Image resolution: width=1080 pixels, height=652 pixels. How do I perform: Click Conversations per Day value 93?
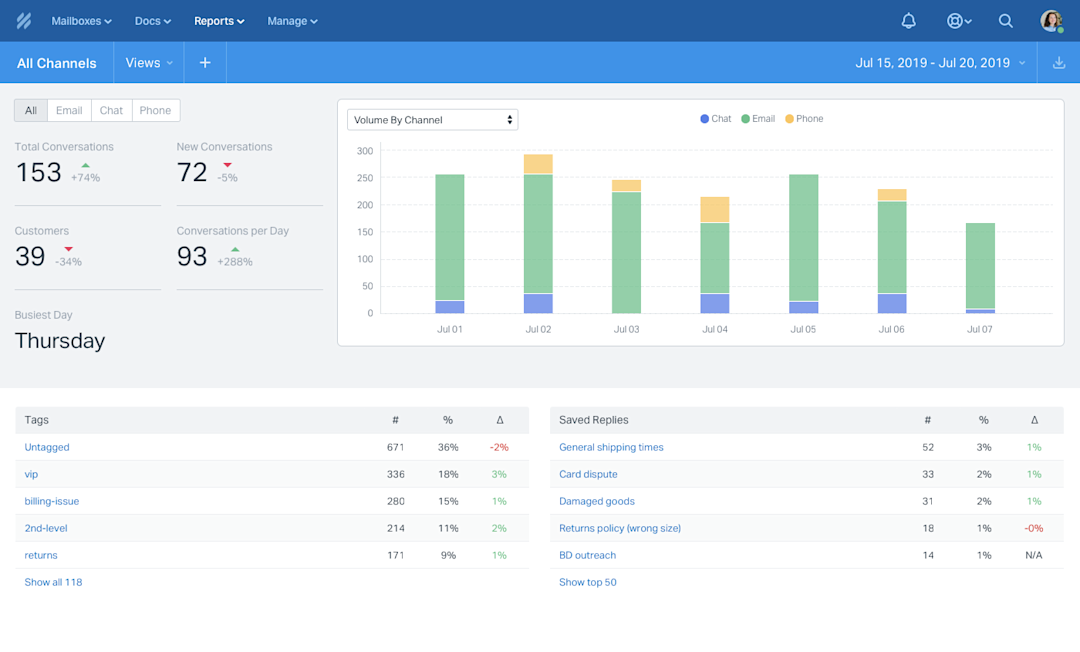[191, 256]
